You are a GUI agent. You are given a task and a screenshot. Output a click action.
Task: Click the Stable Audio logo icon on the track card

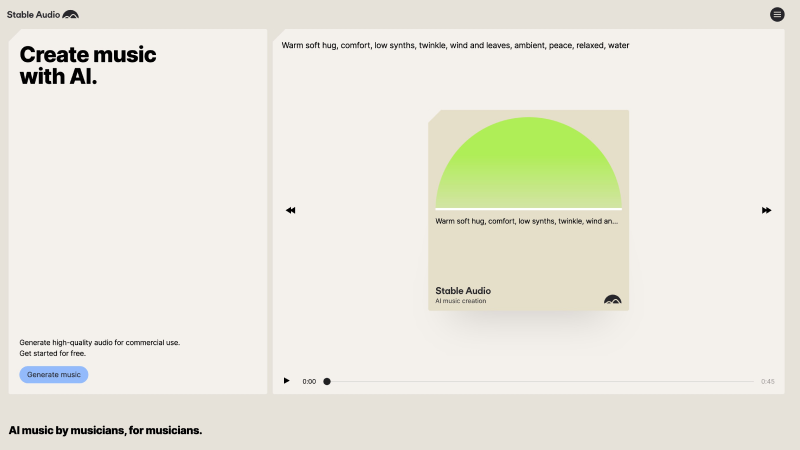pos(612,299)
